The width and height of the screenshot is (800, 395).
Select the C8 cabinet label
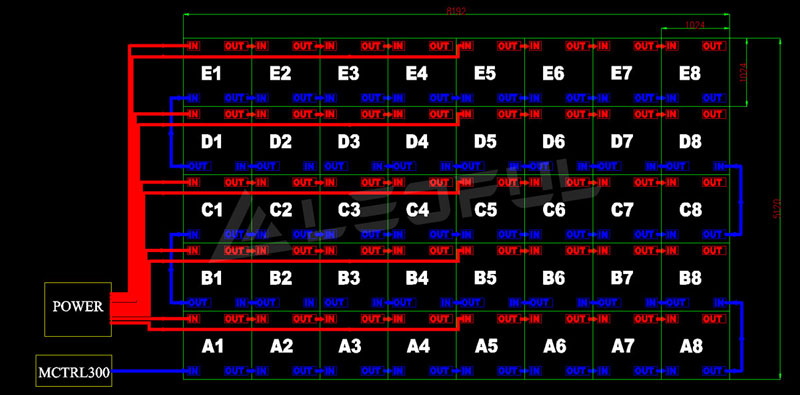690,210
